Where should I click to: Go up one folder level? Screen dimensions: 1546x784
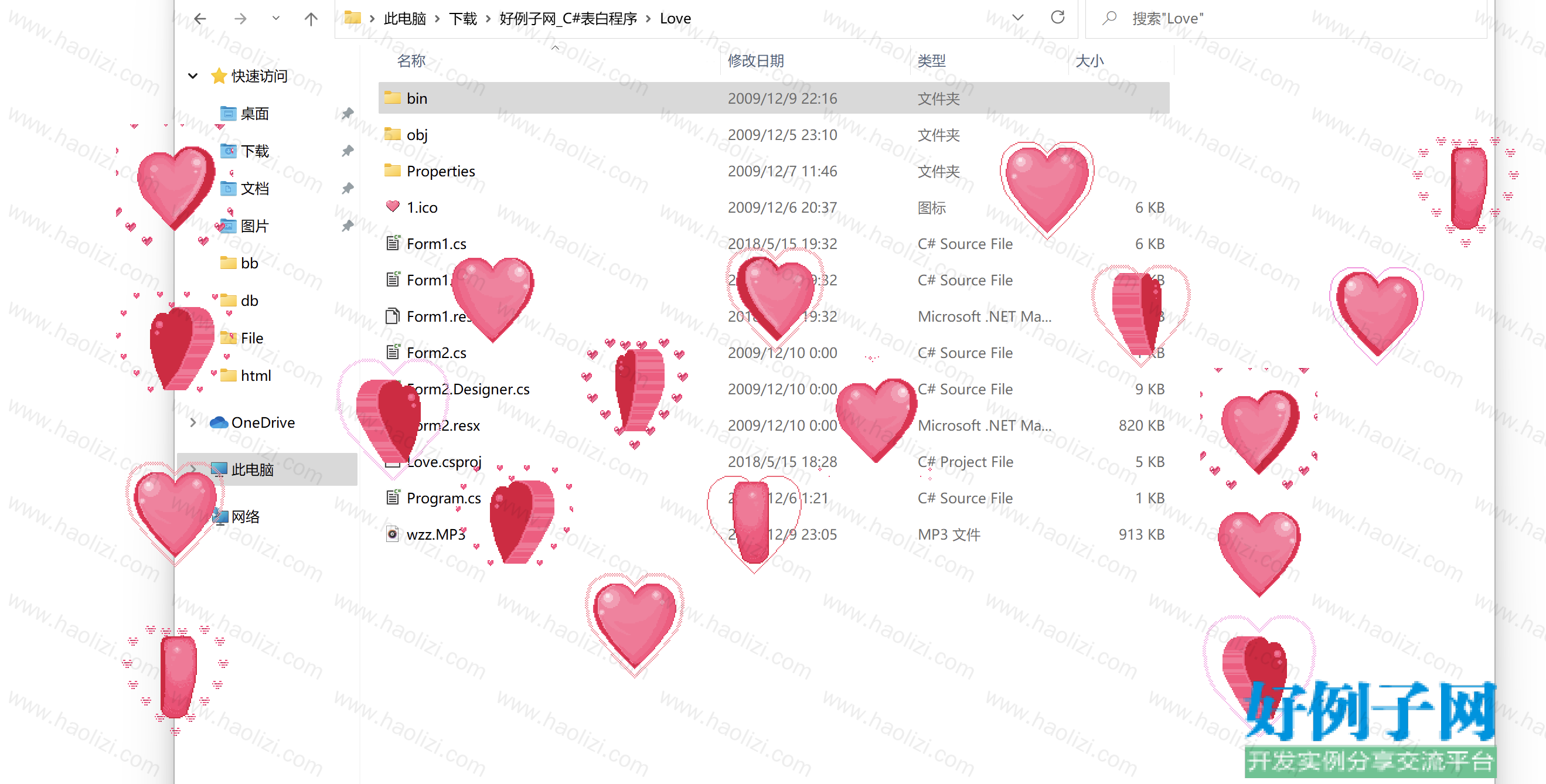tap(311, 19)
